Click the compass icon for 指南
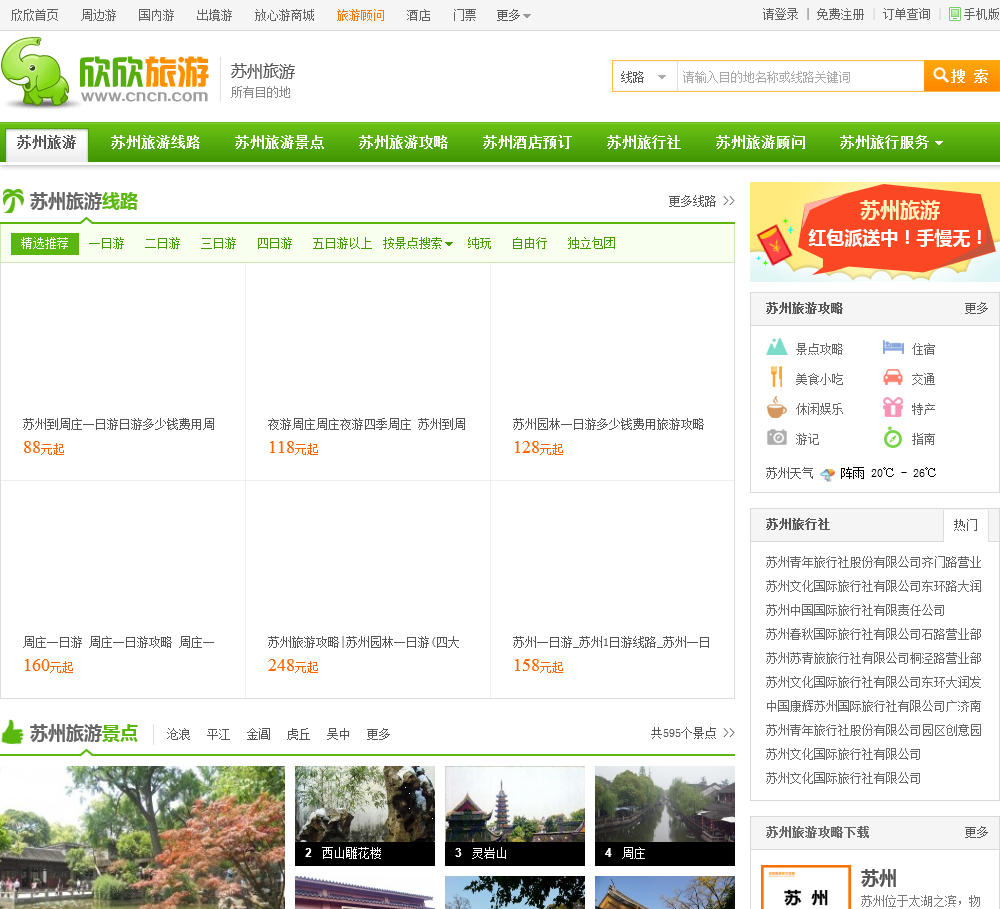The height and width of the screenshot is (909, 1000). (x=893, y=438)
